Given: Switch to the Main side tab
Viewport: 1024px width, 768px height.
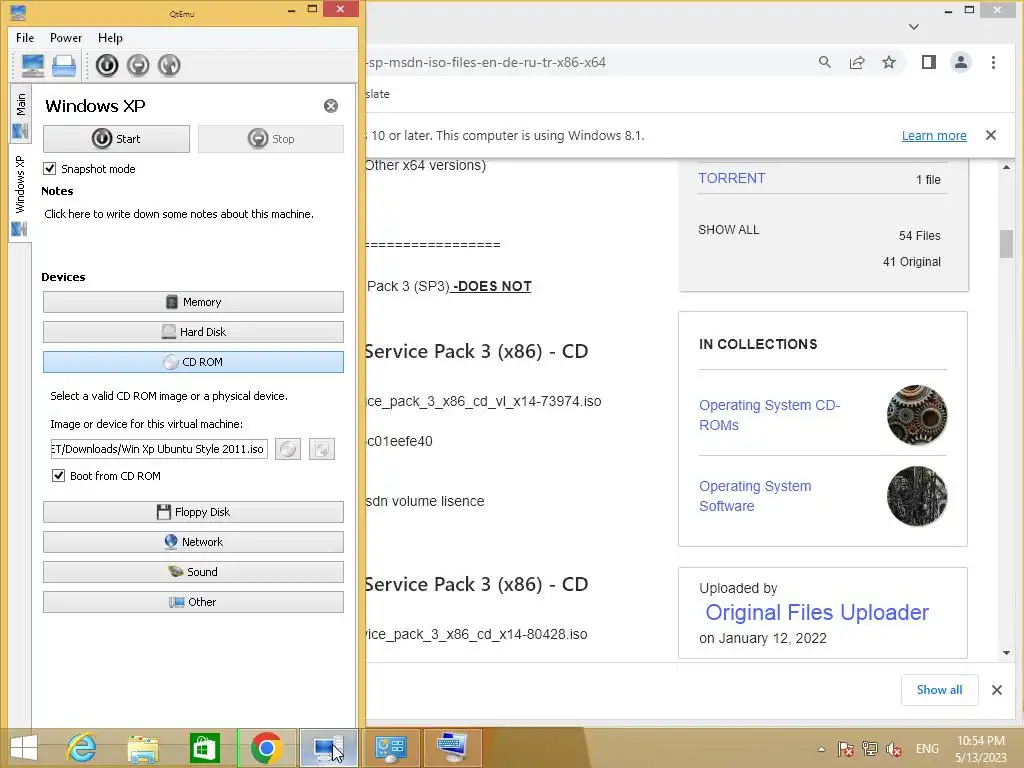Looking at the screenshot, I should click(20, 115).
